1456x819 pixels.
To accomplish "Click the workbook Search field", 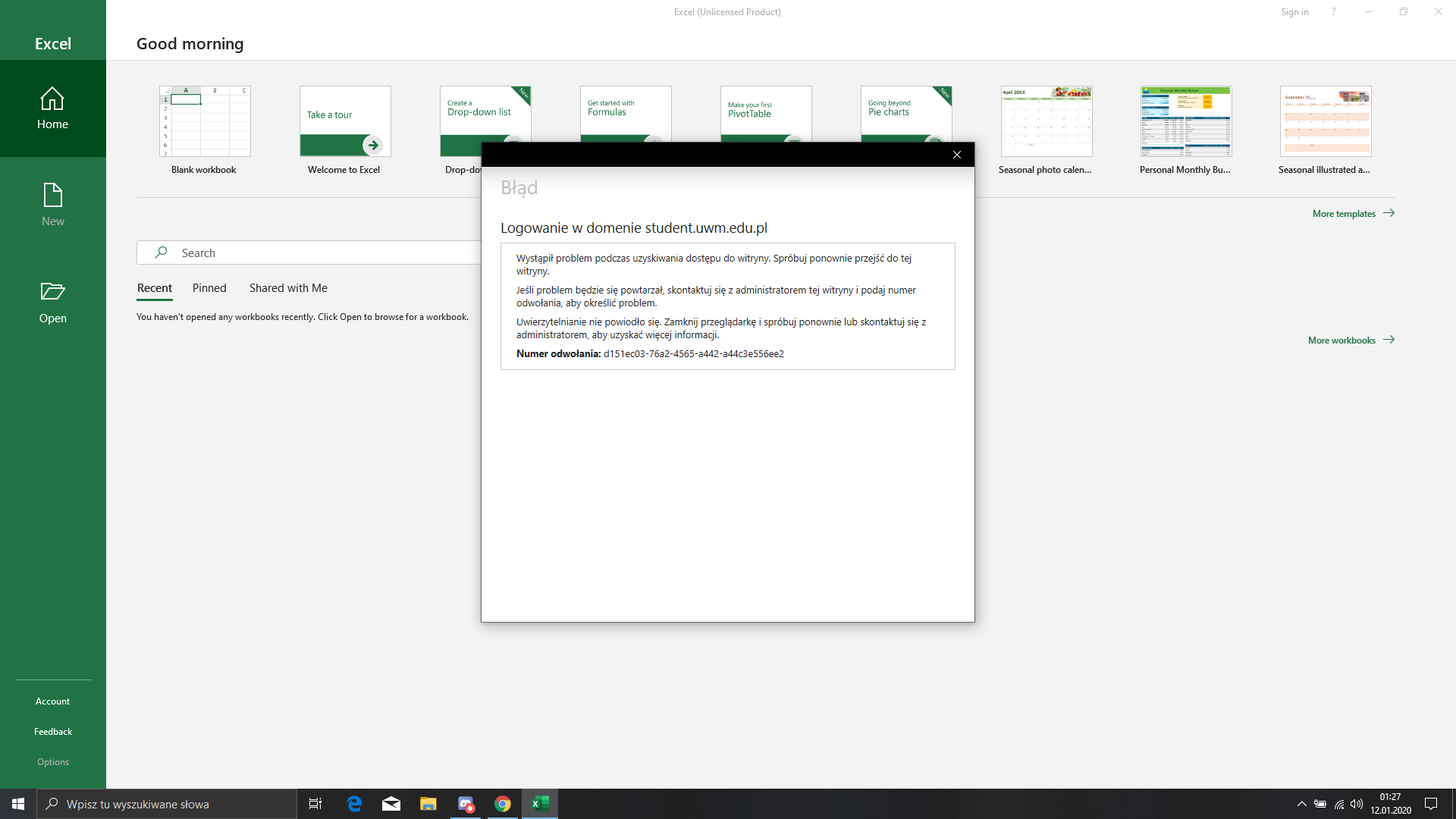I will (309, 253).
